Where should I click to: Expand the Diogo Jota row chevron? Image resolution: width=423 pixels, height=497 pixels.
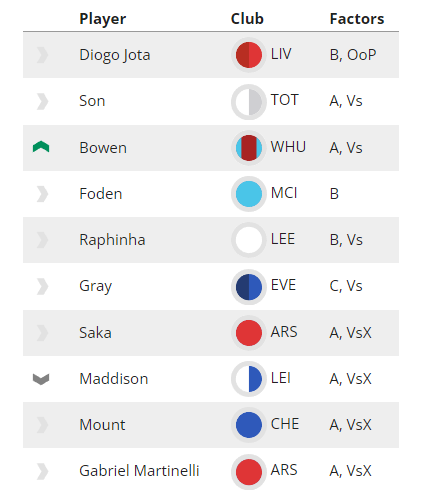42,55
